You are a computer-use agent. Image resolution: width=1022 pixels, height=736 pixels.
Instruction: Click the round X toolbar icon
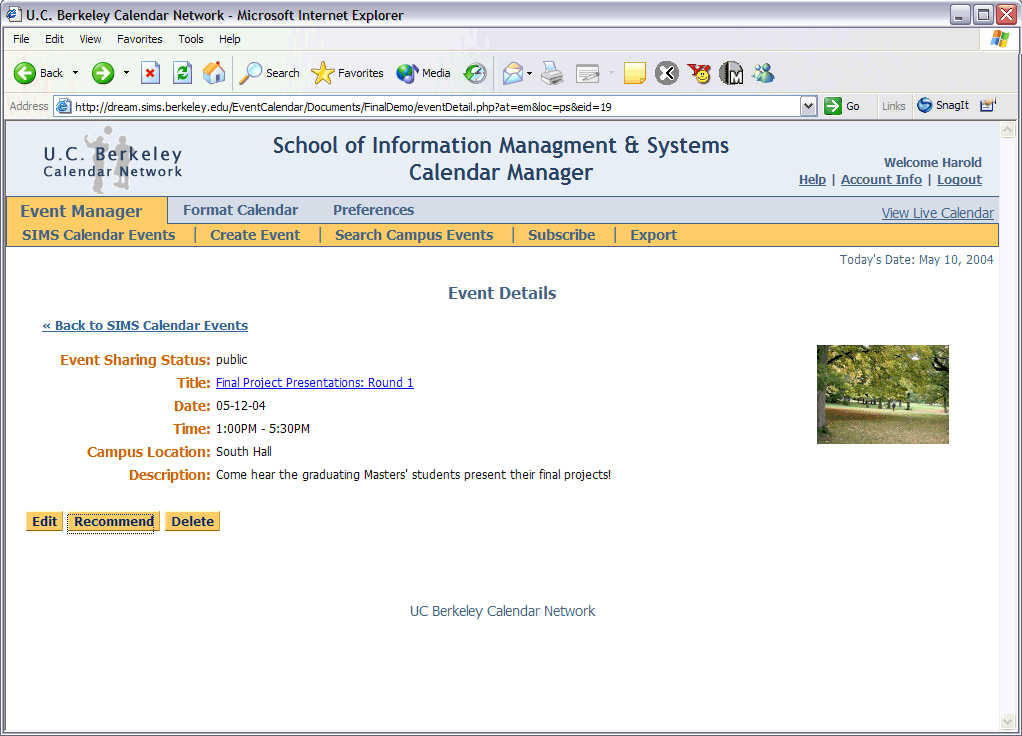(x=667, y=73)
